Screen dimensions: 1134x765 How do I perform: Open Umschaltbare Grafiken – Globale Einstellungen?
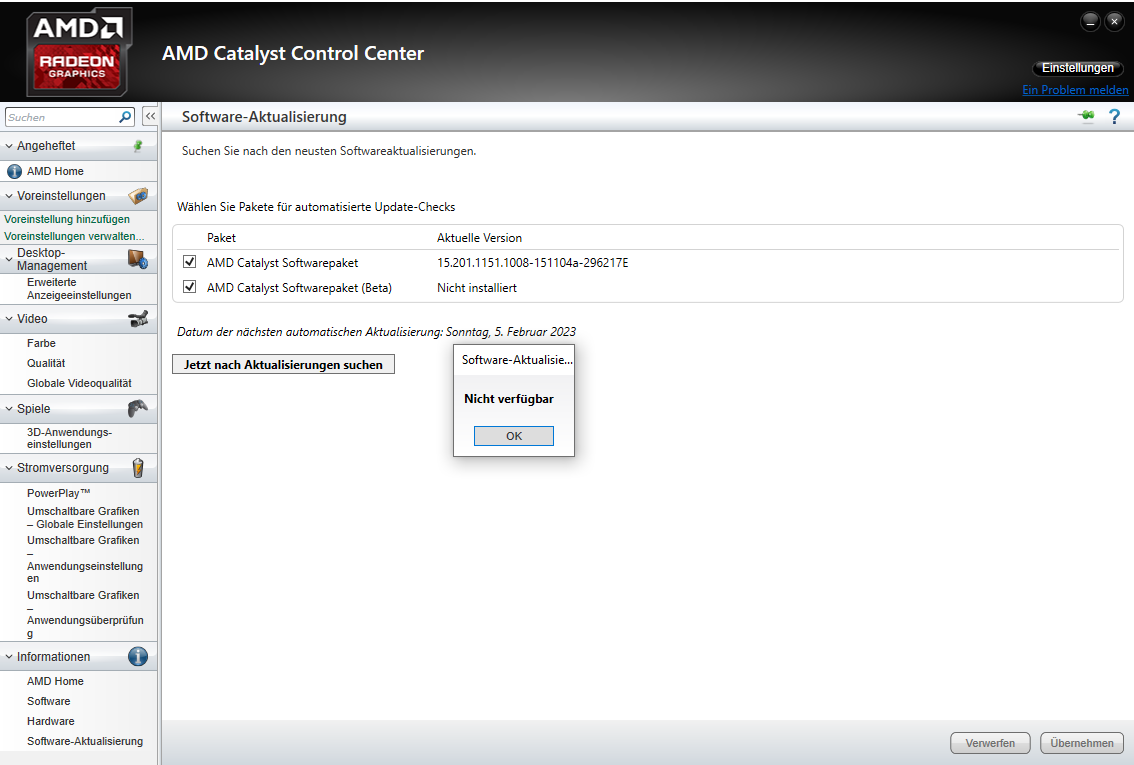point(85,518)
